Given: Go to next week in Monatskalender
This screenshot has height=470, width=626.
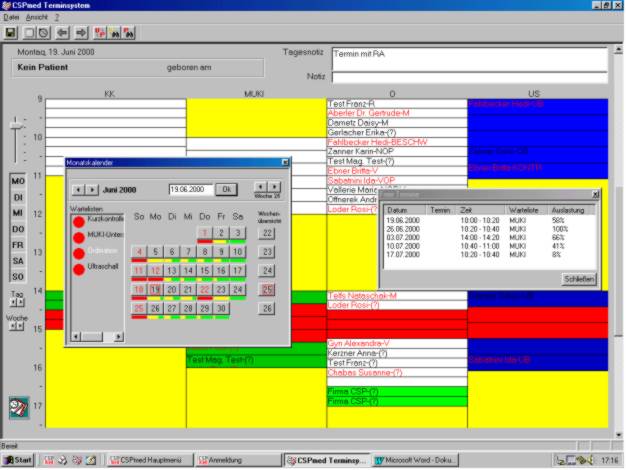Looking at the screenshot, I should (275, 187).
